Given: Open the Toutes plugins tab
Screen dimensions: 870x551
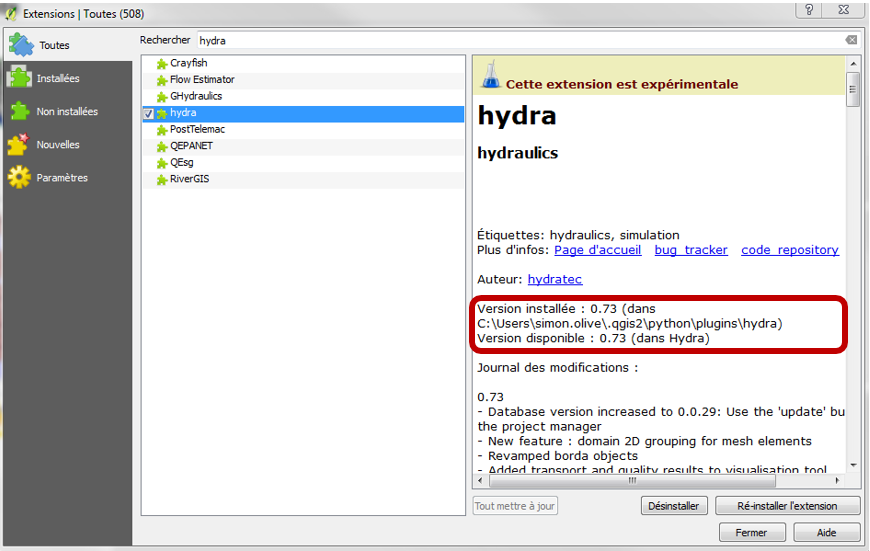Looking at the screenshot, I should click(x=68, y=45).
